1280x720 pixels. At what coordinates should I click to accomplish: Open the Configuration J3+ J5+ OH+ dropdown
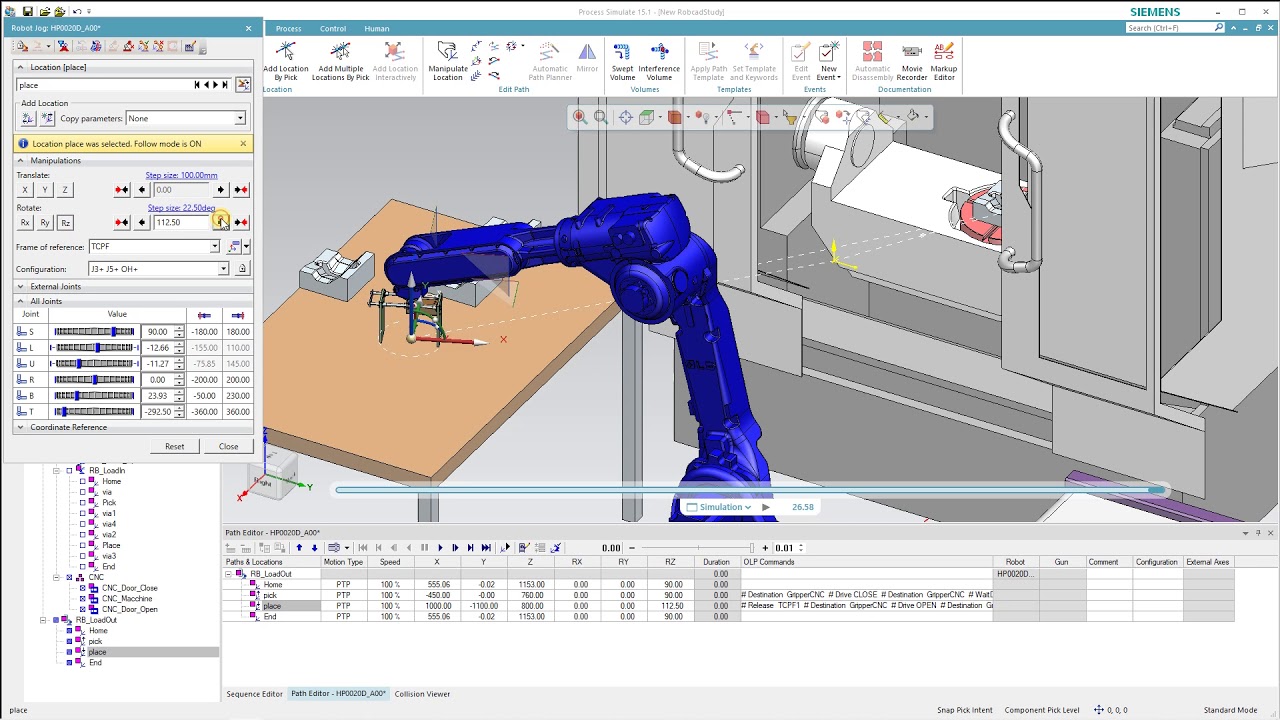pos(223,269)
